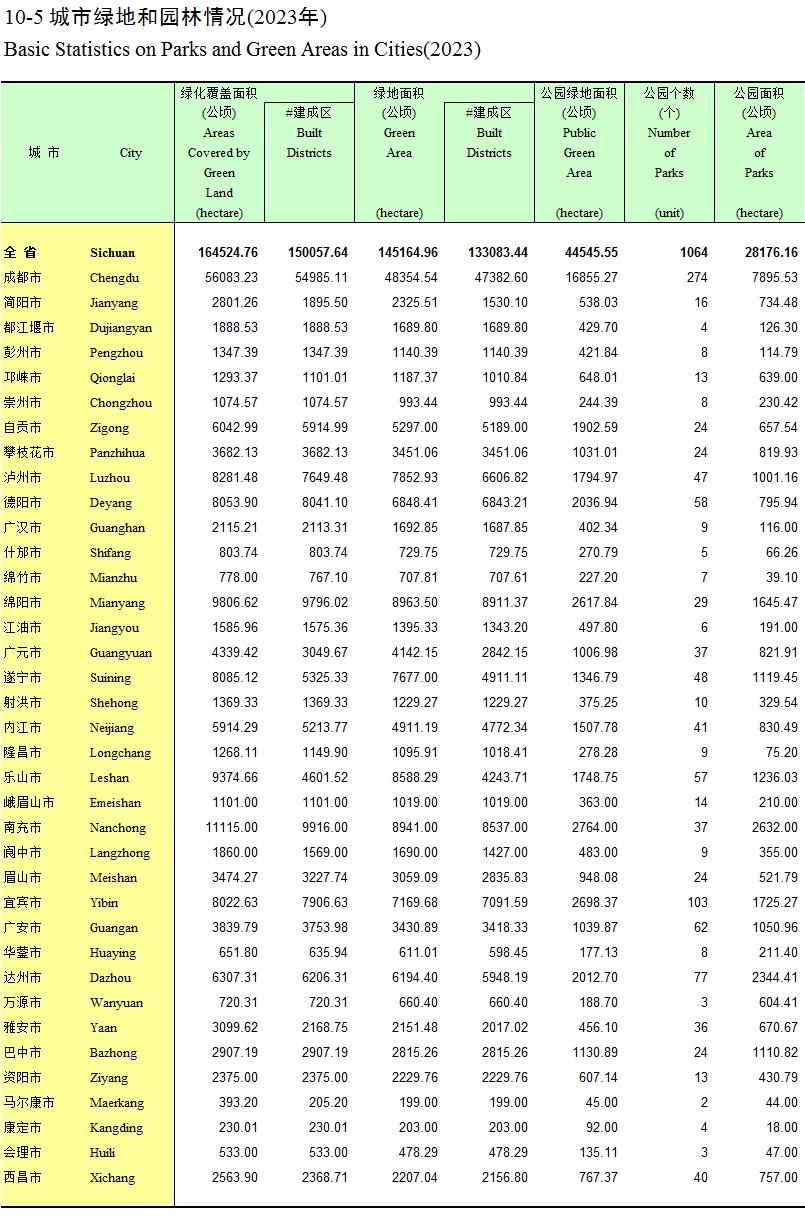Select Pengzhou public green area 421.84
805x1225 pixels.
tap(598, 353)
